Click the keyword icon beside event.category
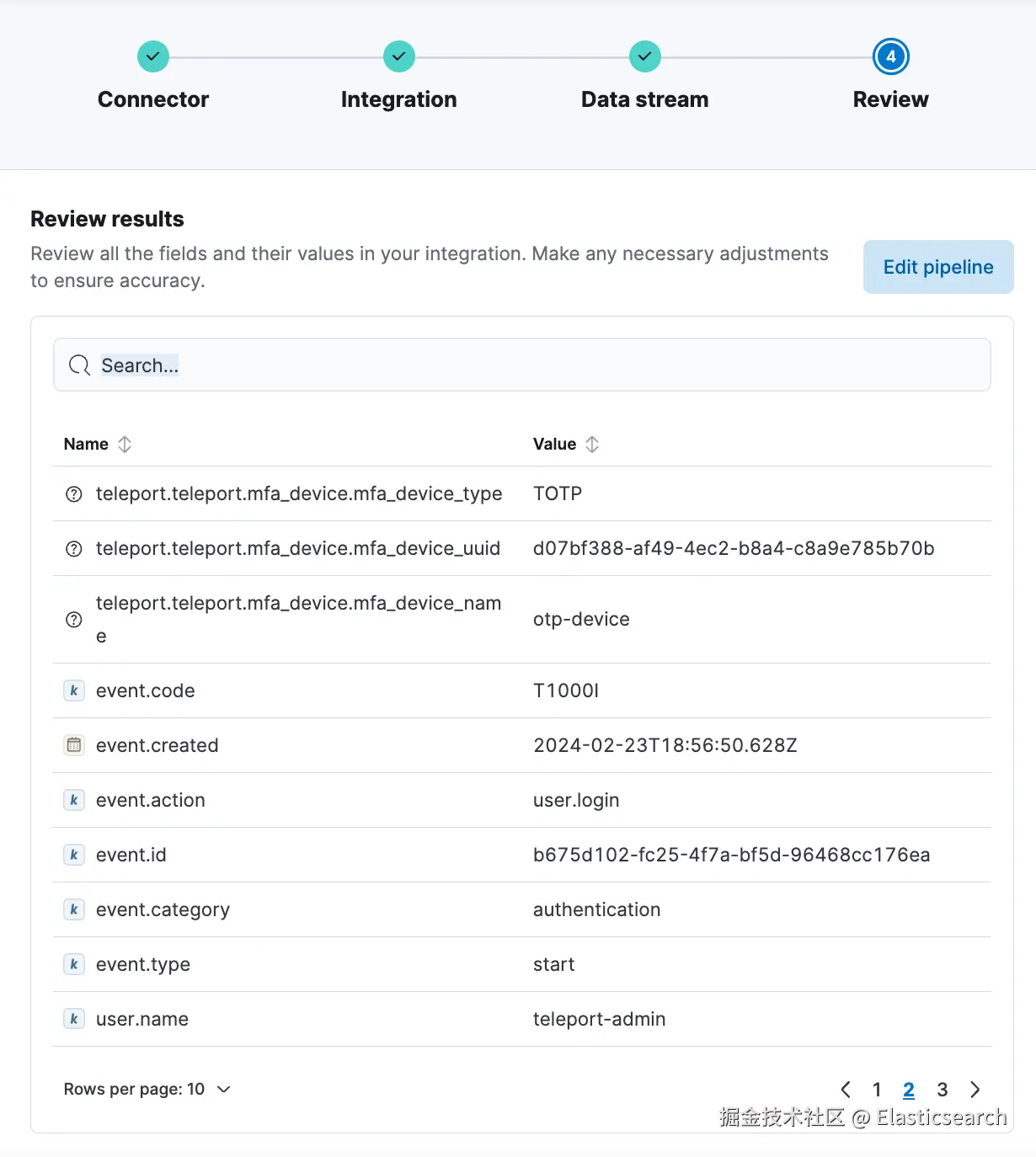The image size is (1036, 1157). click(x=74, y=909)
